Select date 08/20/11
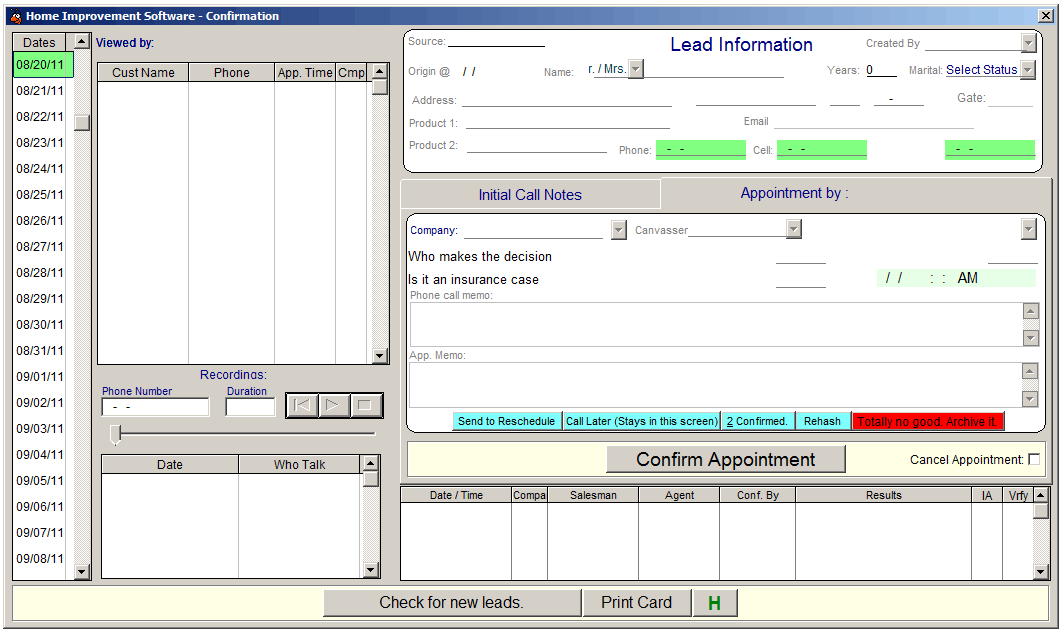1060x633 pixels. (41, 65)
